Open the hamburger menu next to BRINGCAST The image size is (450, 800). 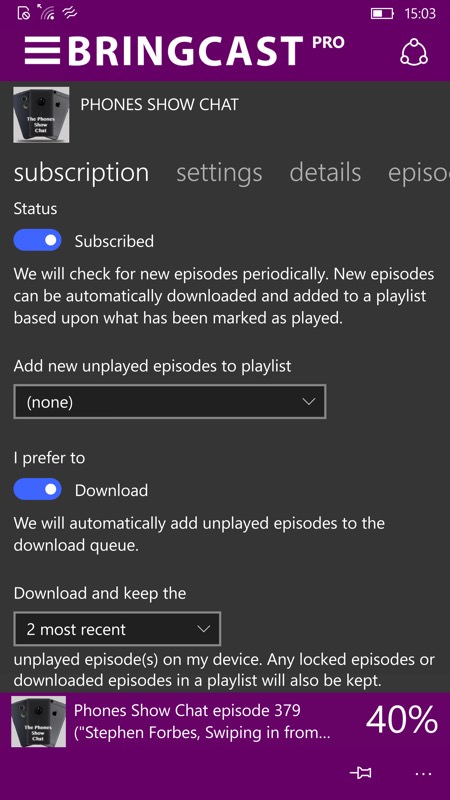42,51
